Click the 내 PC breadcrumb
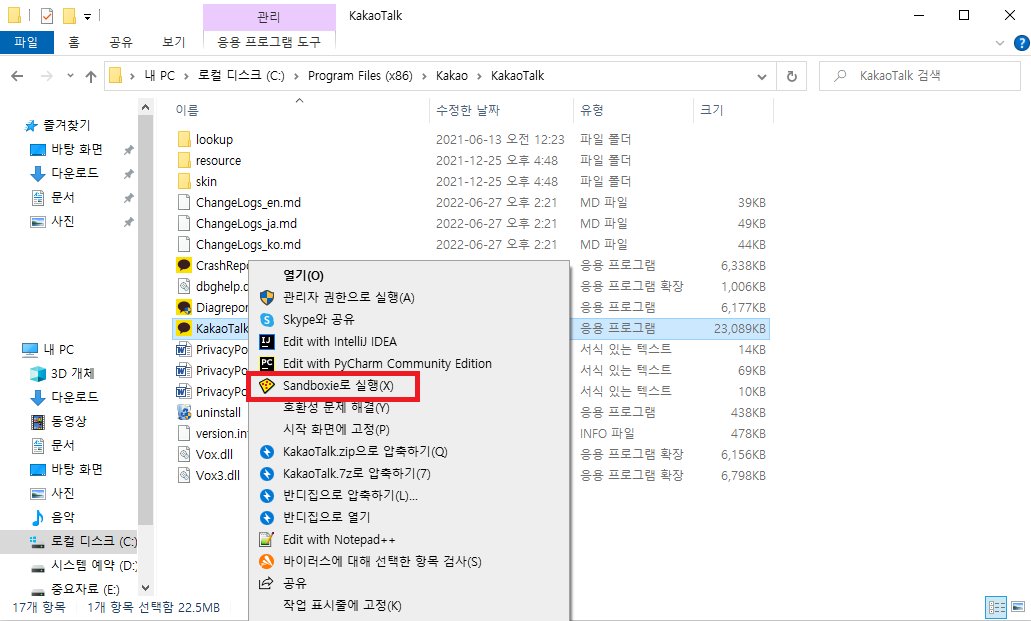This screenshot has height=621, width=1031. point(160,76)
